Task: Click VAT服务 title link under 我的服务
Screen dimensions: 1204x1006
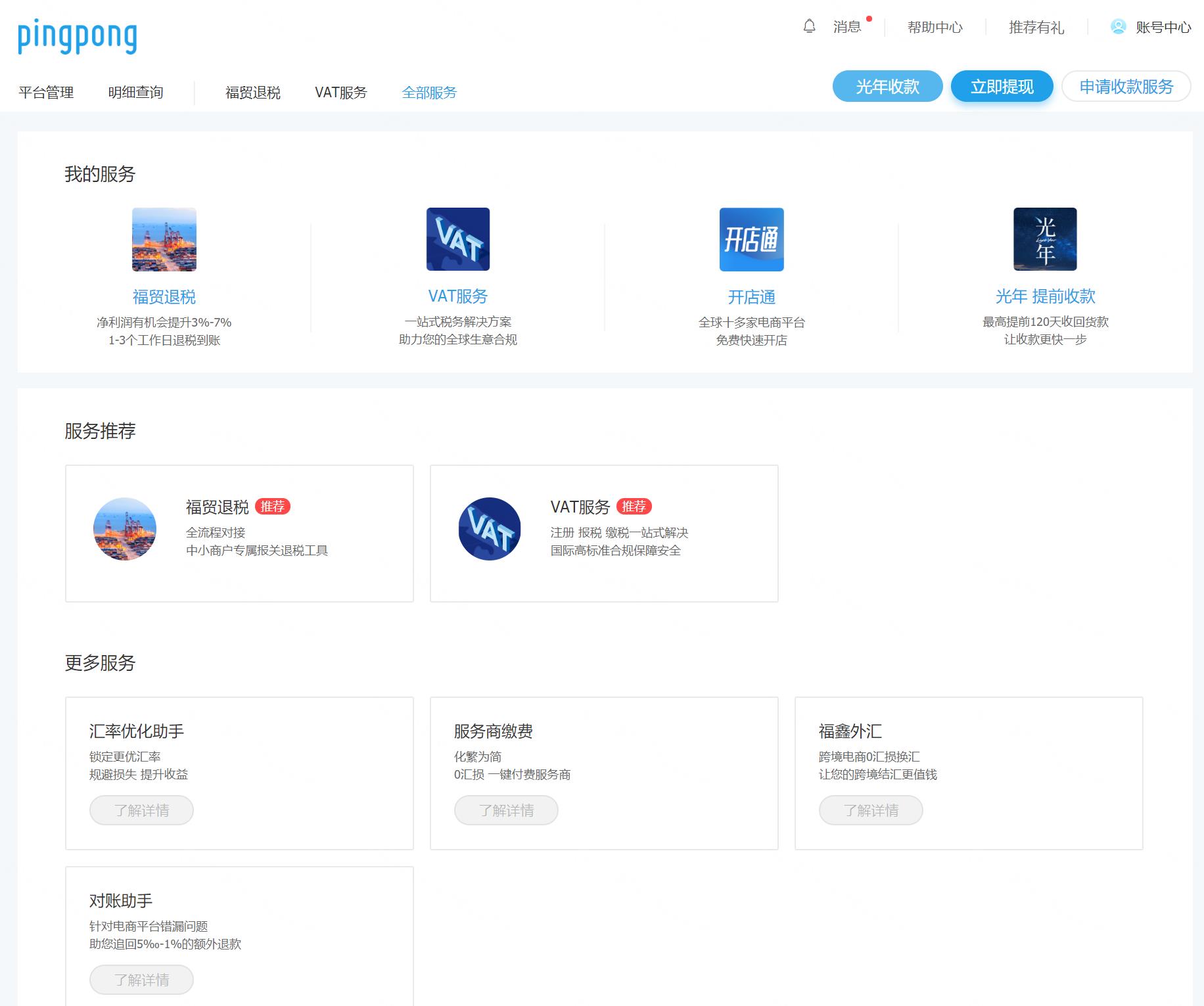Action: [x=458, y=296]
